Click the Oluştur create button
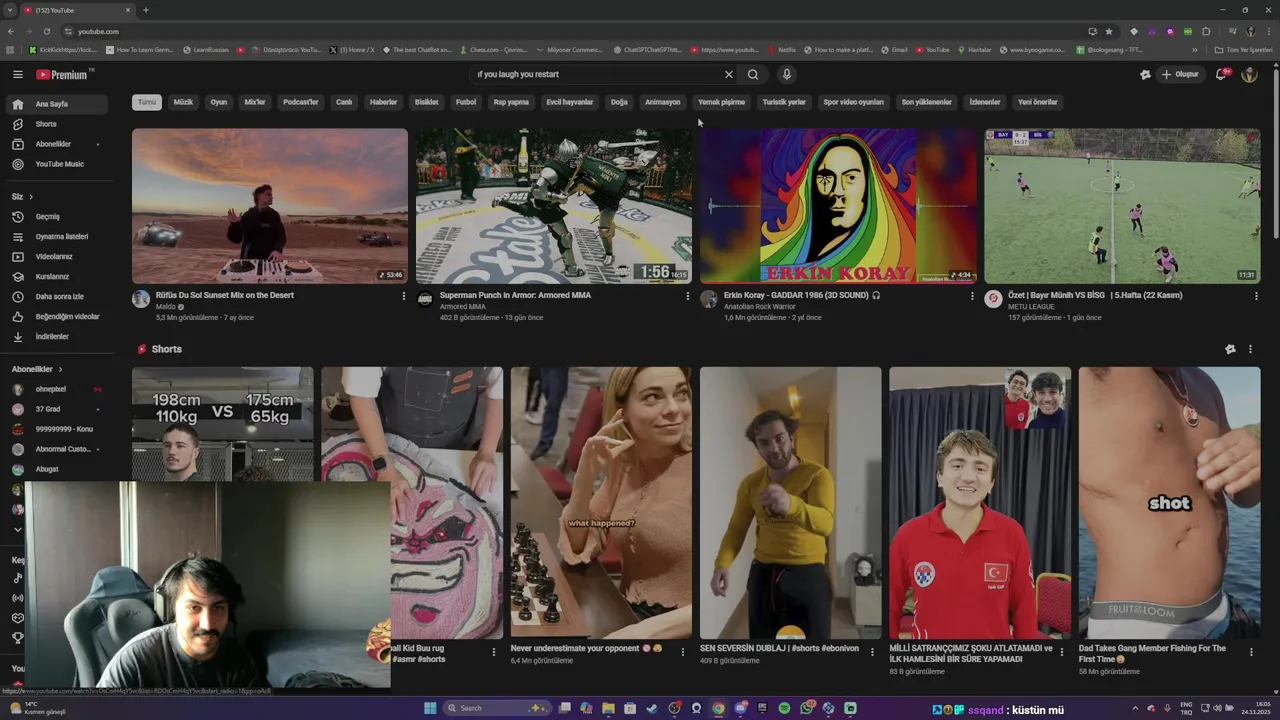The image size is (1280, 720). pos(1179,74)
